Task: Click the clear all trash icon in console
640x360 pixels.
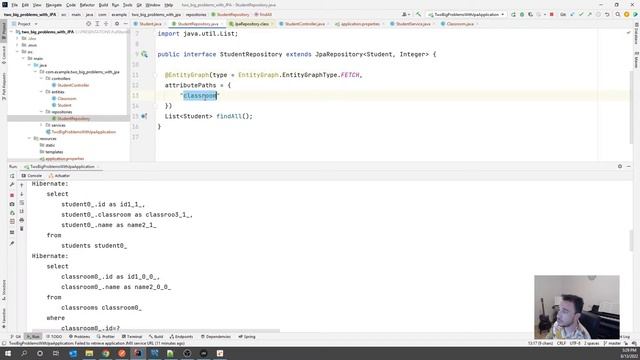Action: point(22,229)
